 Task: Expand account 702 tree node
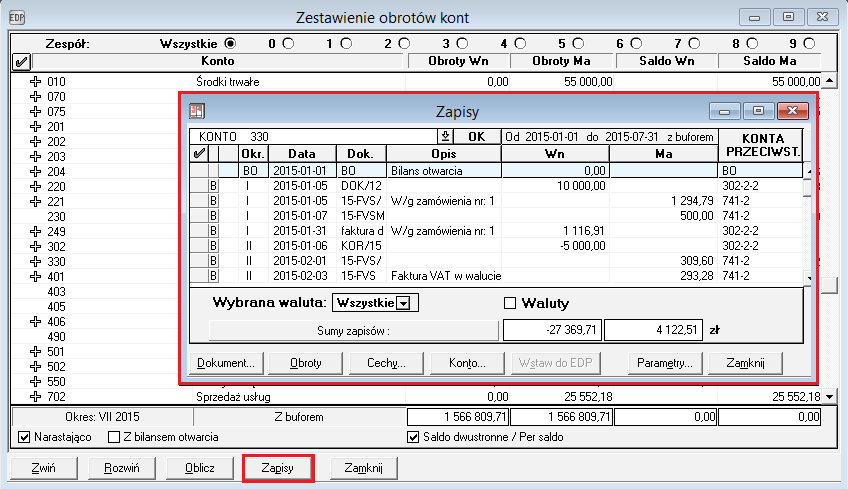(x=36, y=397)
